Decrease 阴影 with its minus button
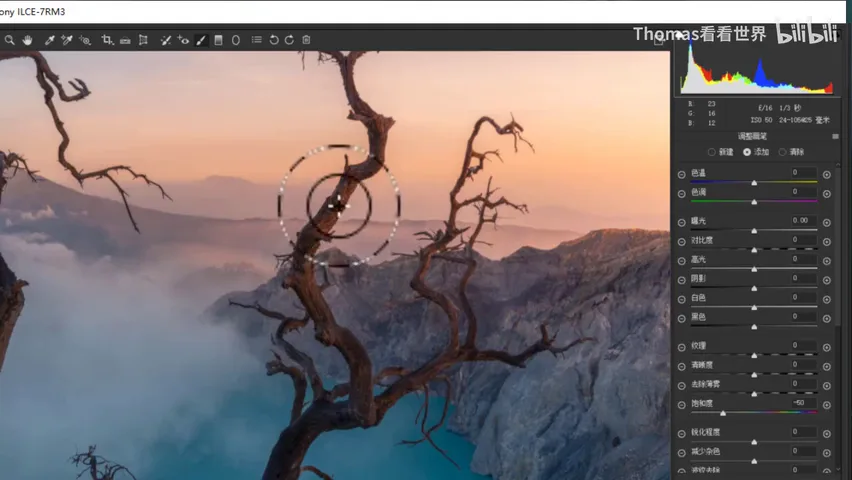This screenshot has width=852, height=480. point(681,280)
